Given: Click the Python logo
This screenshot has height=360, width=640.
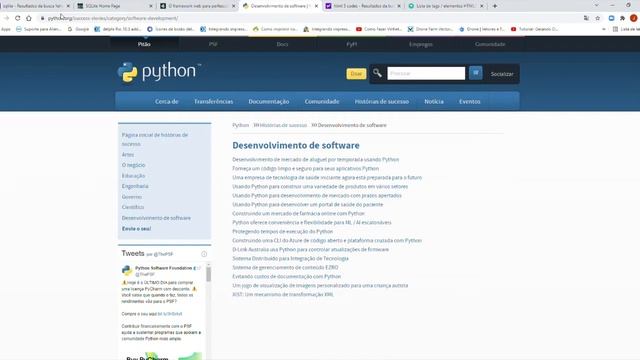Looking at the screenshot, I should [x=159, y=72].
